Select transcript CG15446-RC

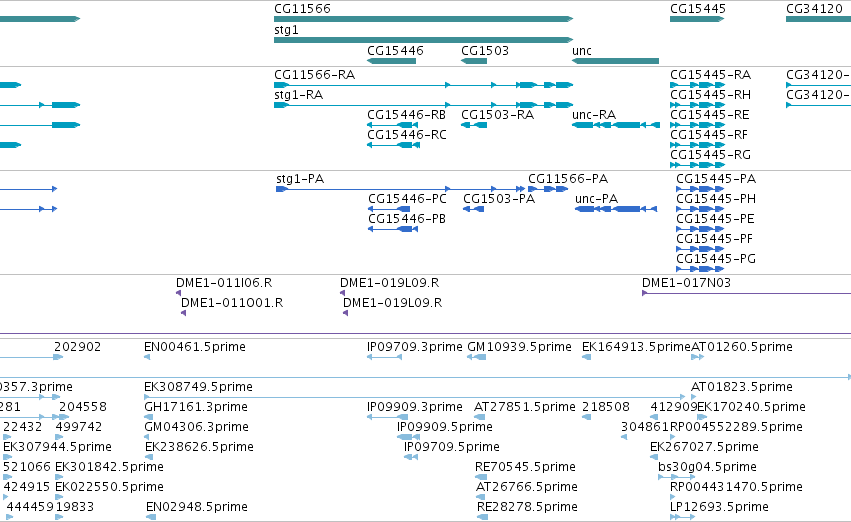pos(407,135)
